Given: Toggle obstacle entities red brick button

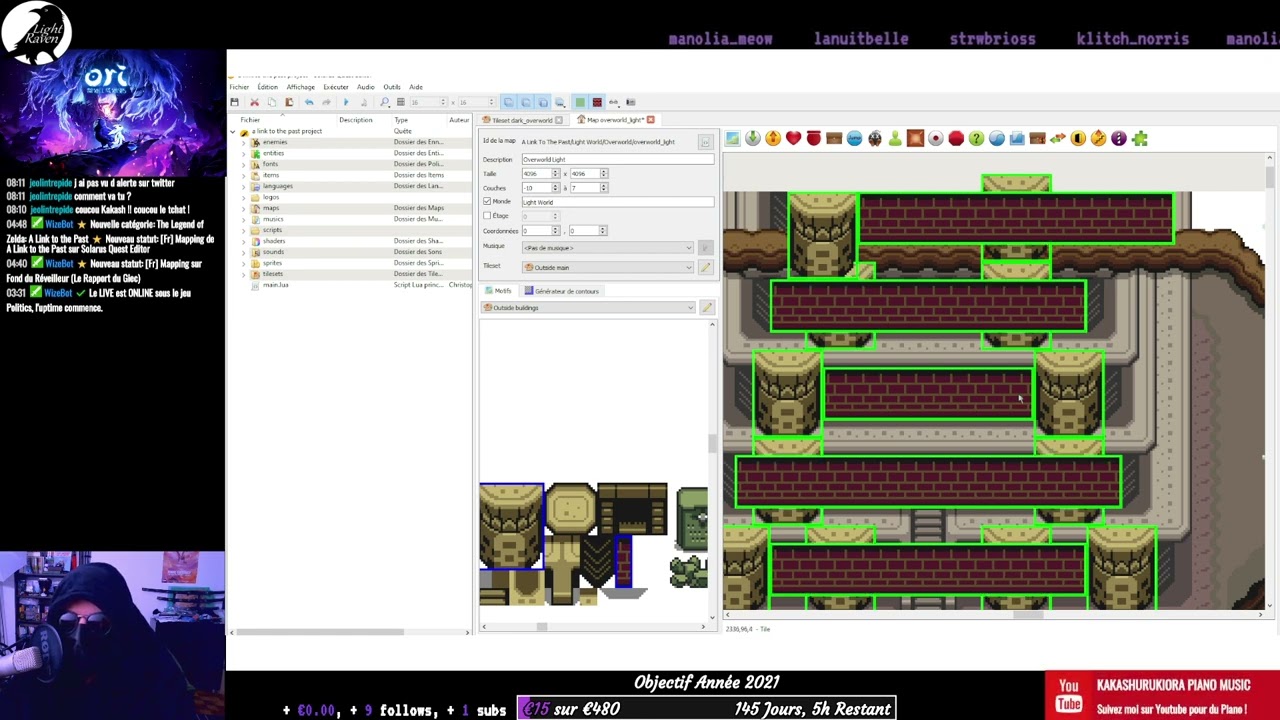Looking at the screenshot, I should [x=597, y=102].
